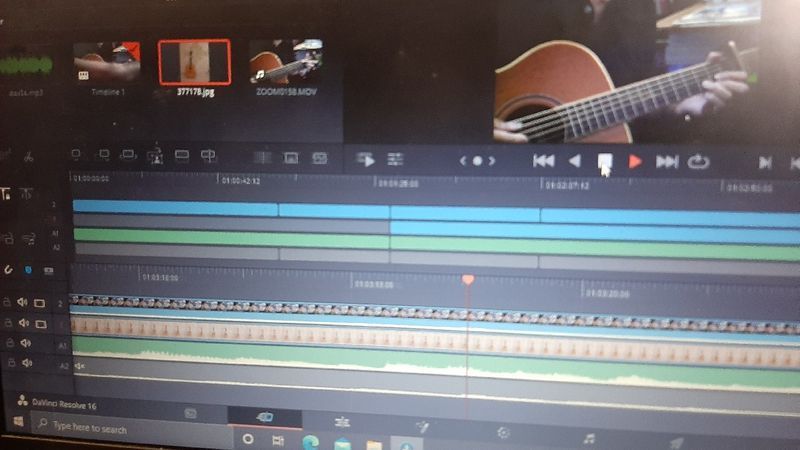Click the DaVinci Resolve 16 label
The image size is (800, 450).
(64, 405)
